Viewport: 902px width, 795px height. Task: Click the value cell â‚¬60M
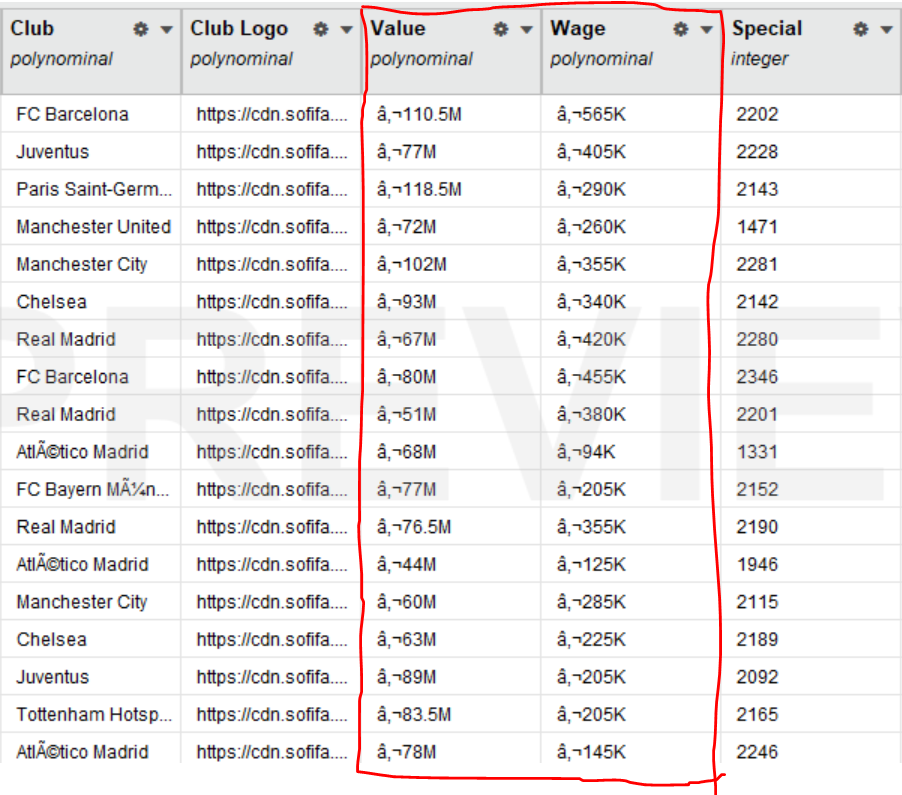[407, 602]
